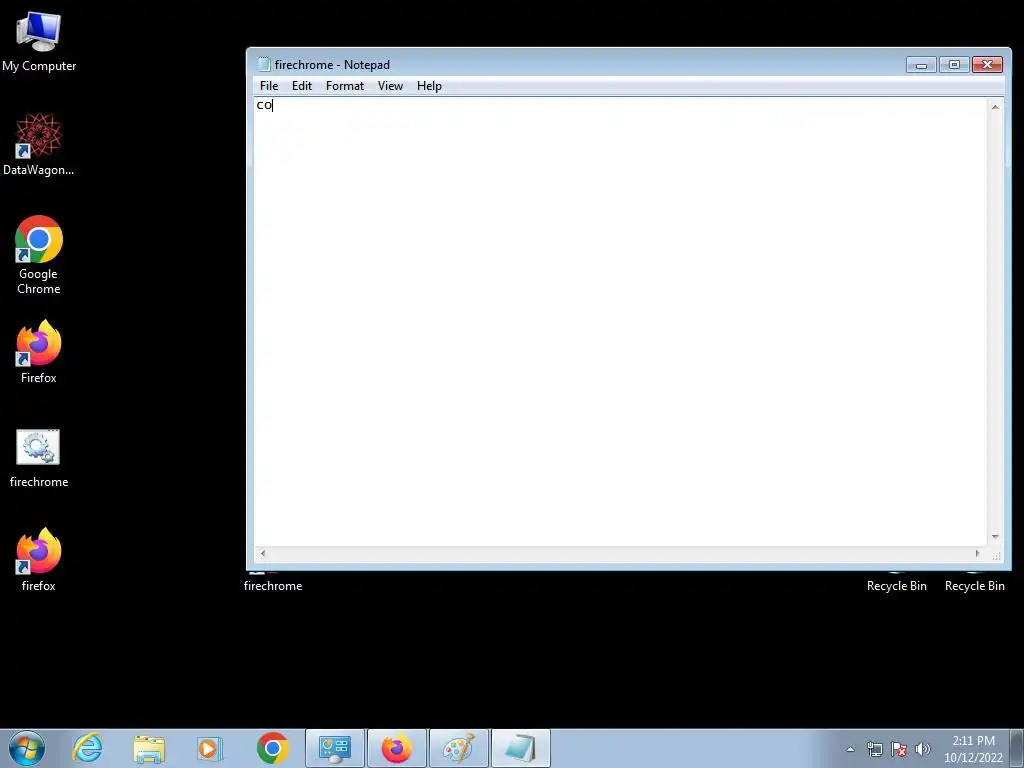Open the Windows Start menu
The height and width of the screenshot is (768, 1024).
tap(27, 748)
